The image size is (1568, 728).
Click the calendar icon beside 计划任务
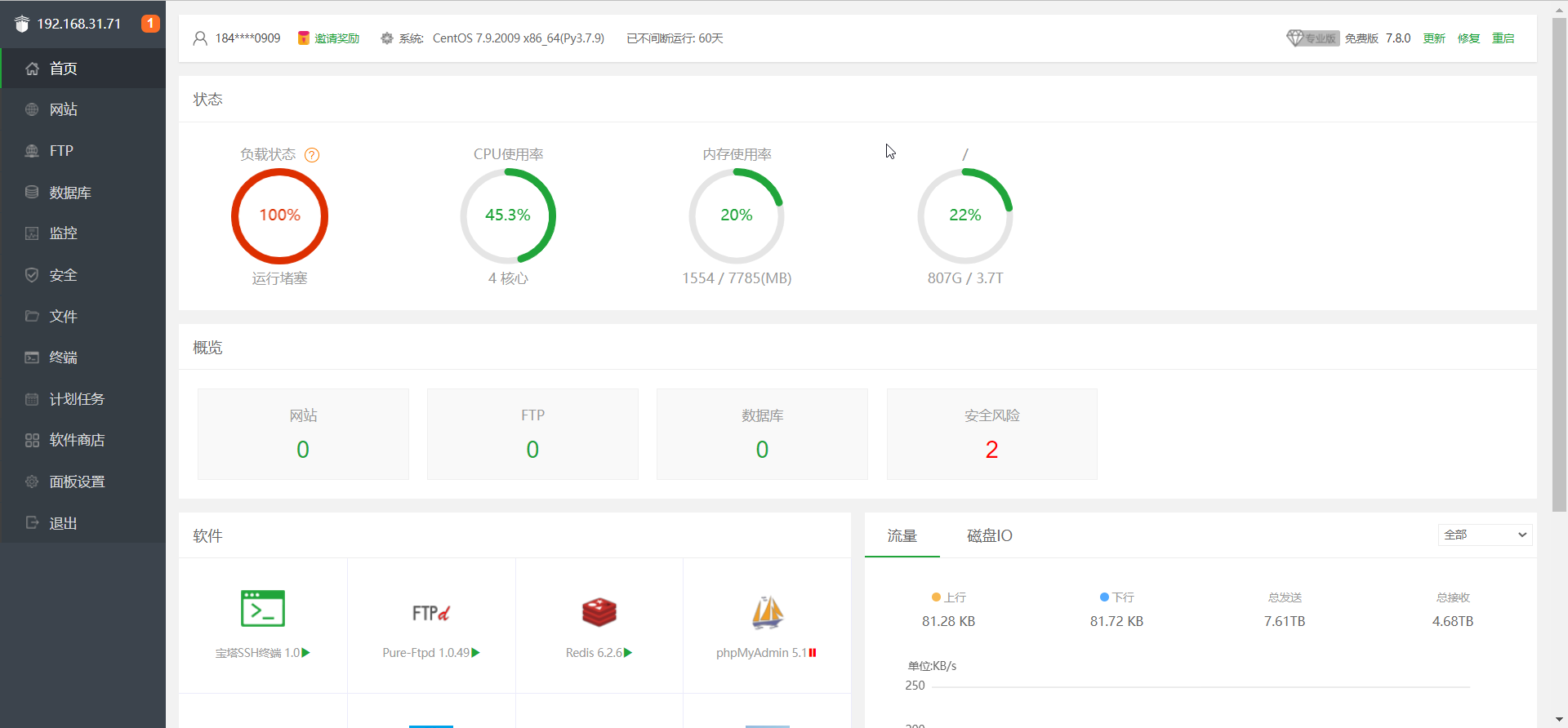tap(32, 399)
